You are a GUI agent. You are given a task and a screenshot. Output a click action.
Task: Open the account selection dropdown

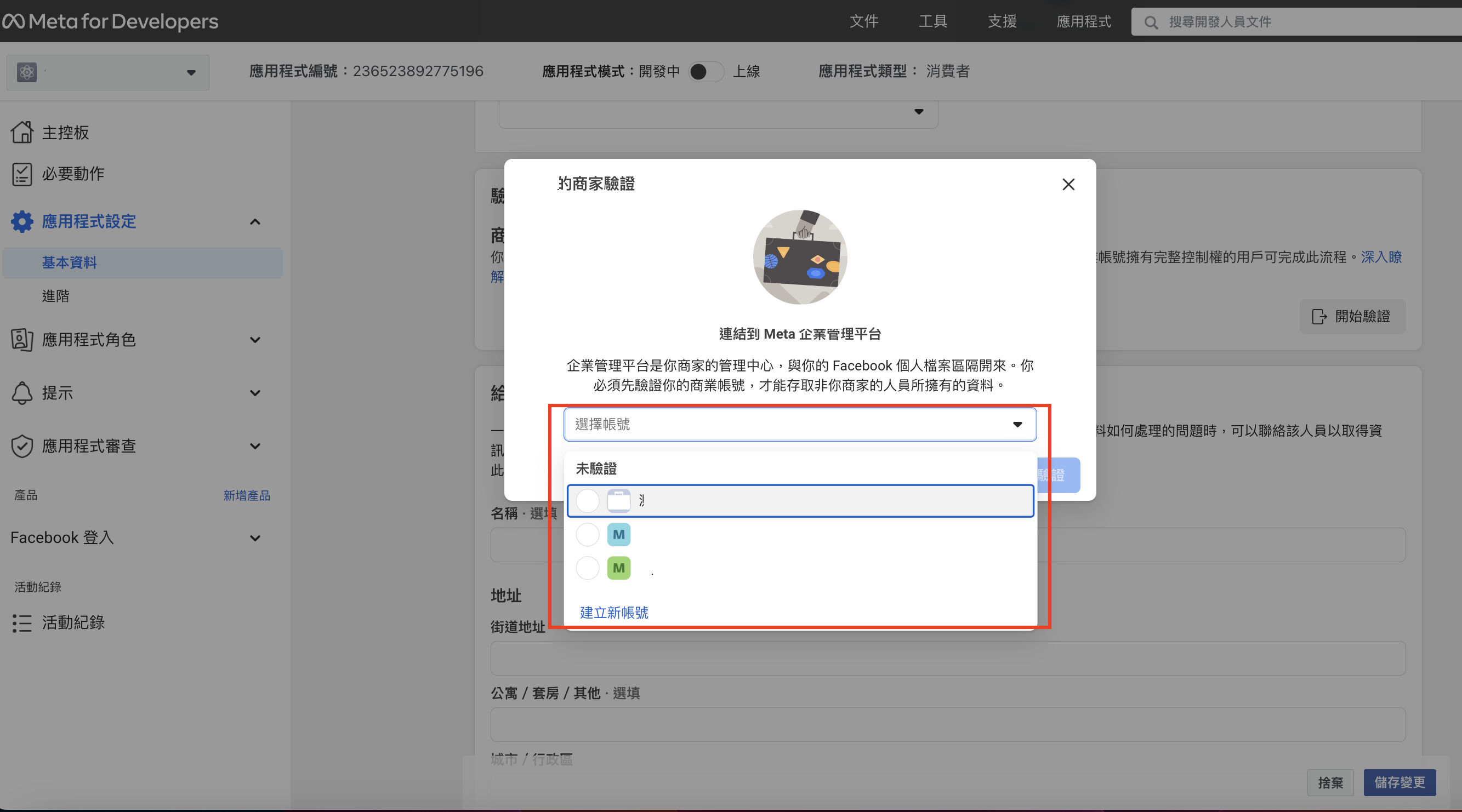799,425
